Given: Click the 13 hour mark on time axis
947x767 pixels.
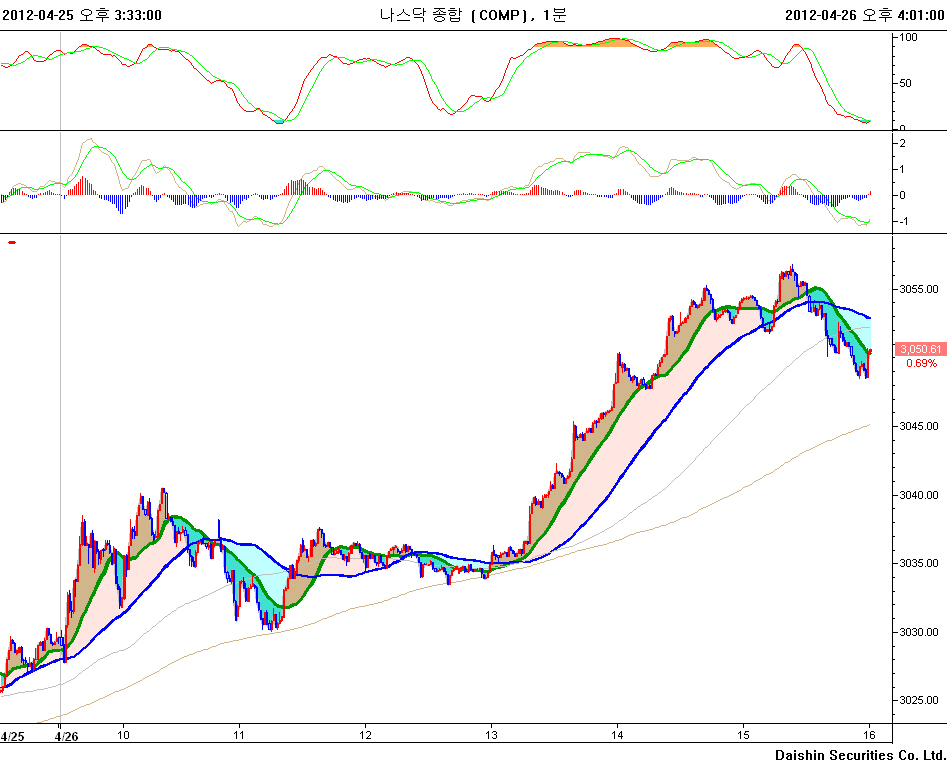Looking at the screenshot, I should [491, 736].
